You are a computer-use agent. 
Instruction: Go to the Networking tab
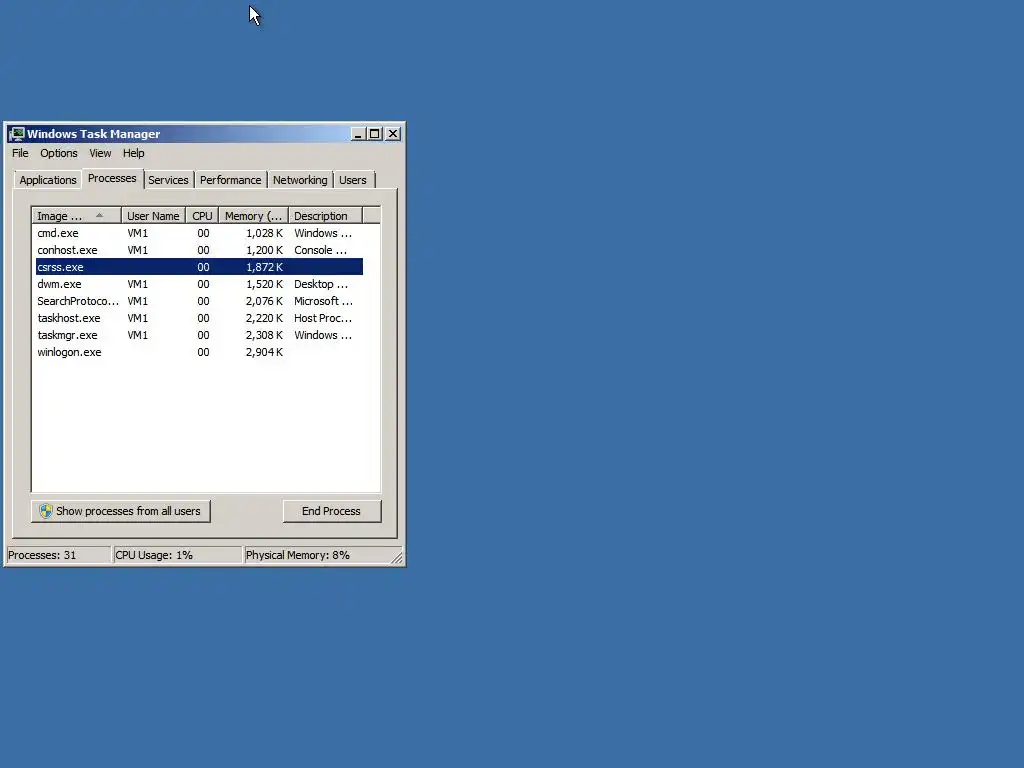coord(300,180)
